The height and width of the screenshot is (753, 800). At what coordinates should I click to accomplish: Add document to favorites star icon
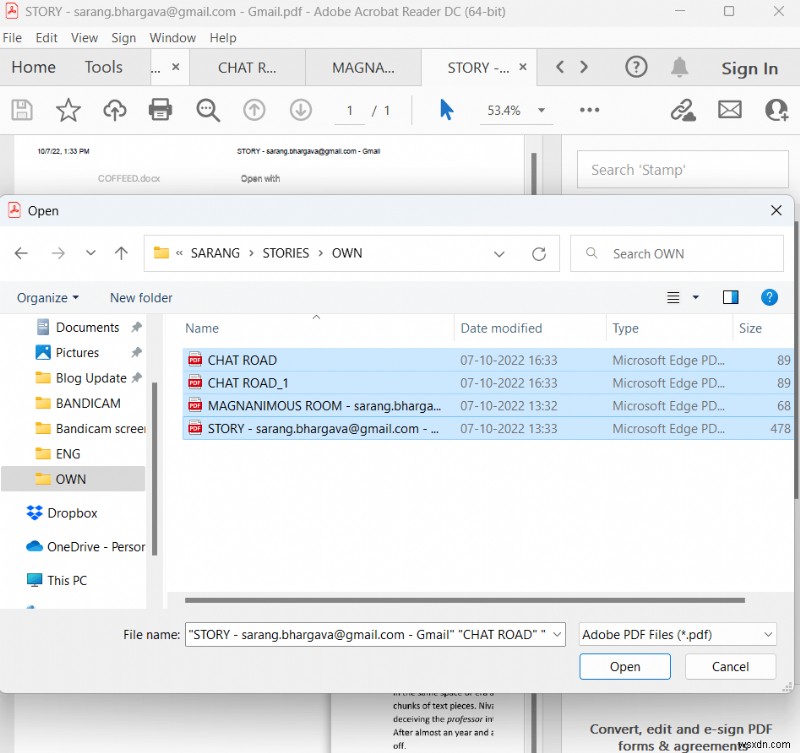(x=68, y=110)
